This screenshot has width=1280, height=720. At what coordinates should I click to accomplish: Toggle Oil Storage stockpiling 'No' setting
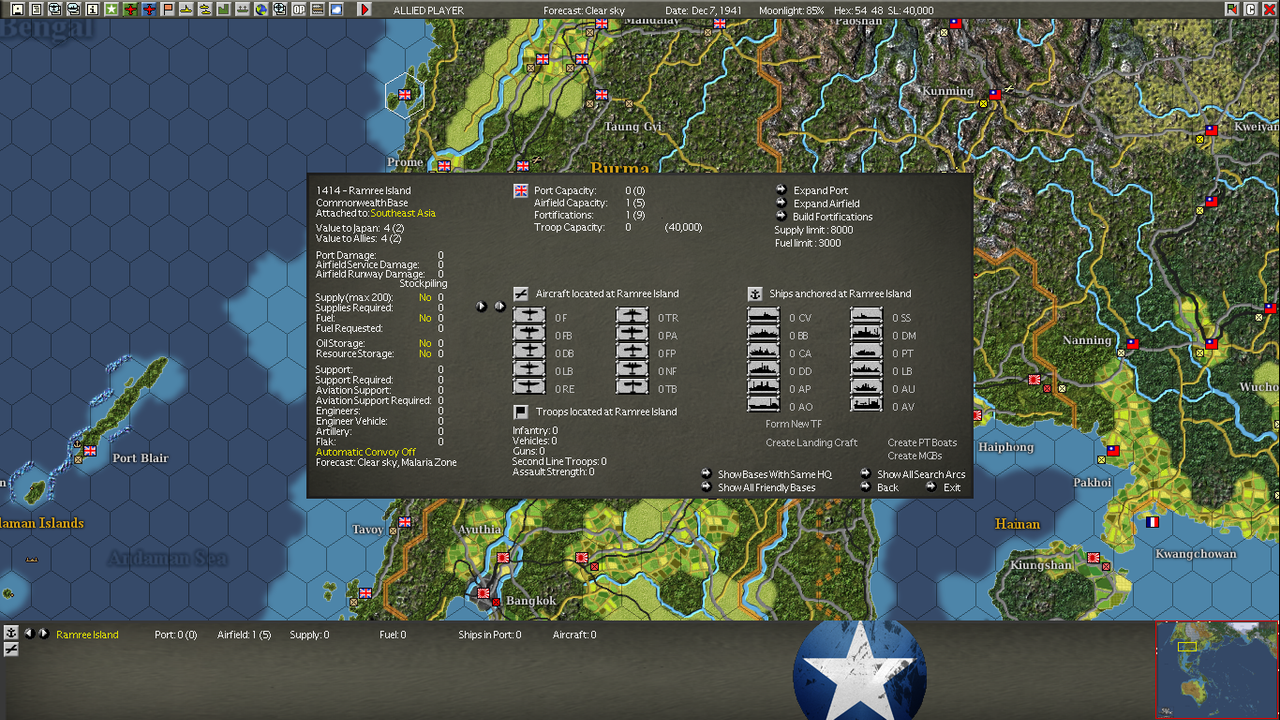click(x=425, y=344)
